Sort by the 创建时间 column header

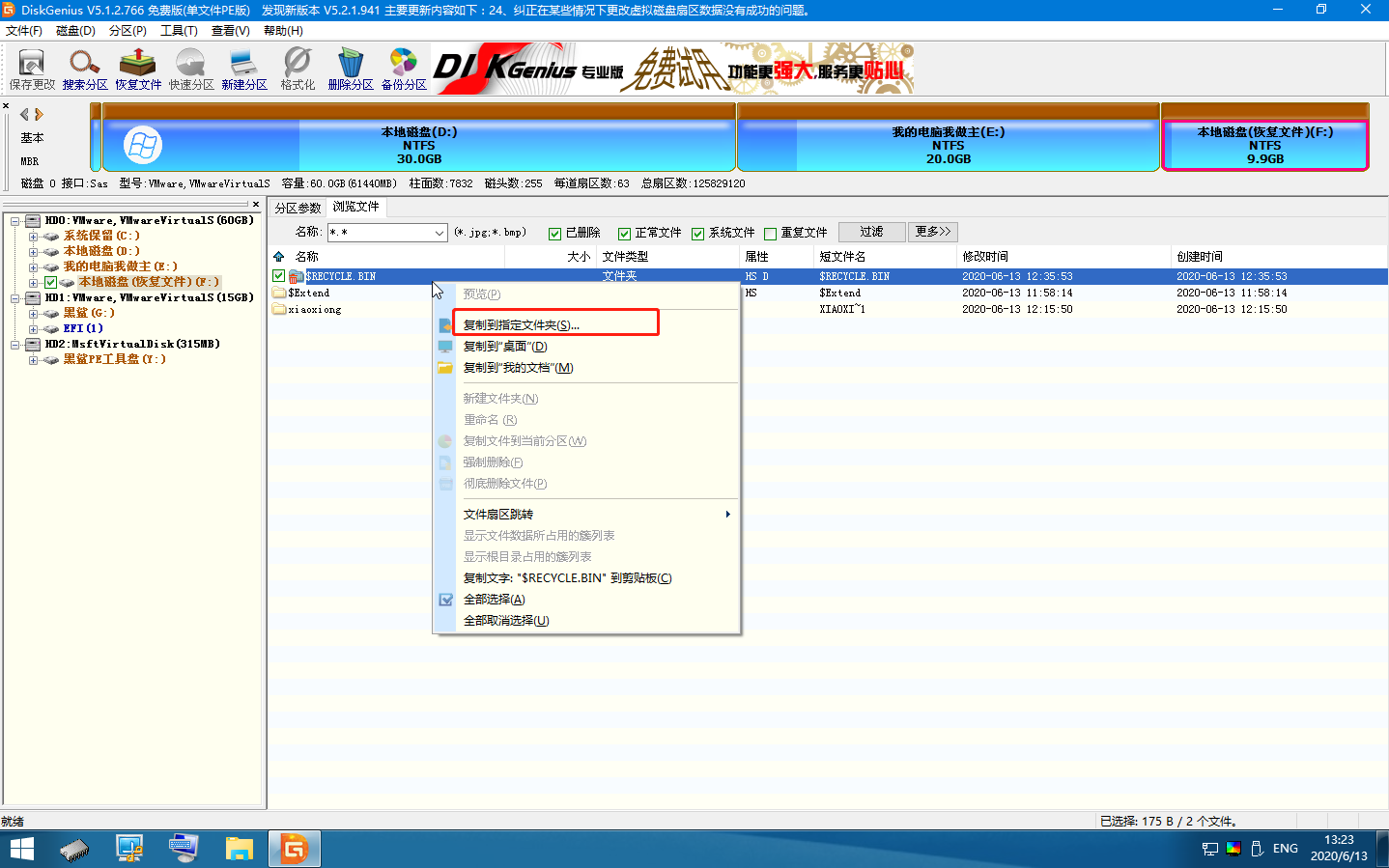(1278, 257)
